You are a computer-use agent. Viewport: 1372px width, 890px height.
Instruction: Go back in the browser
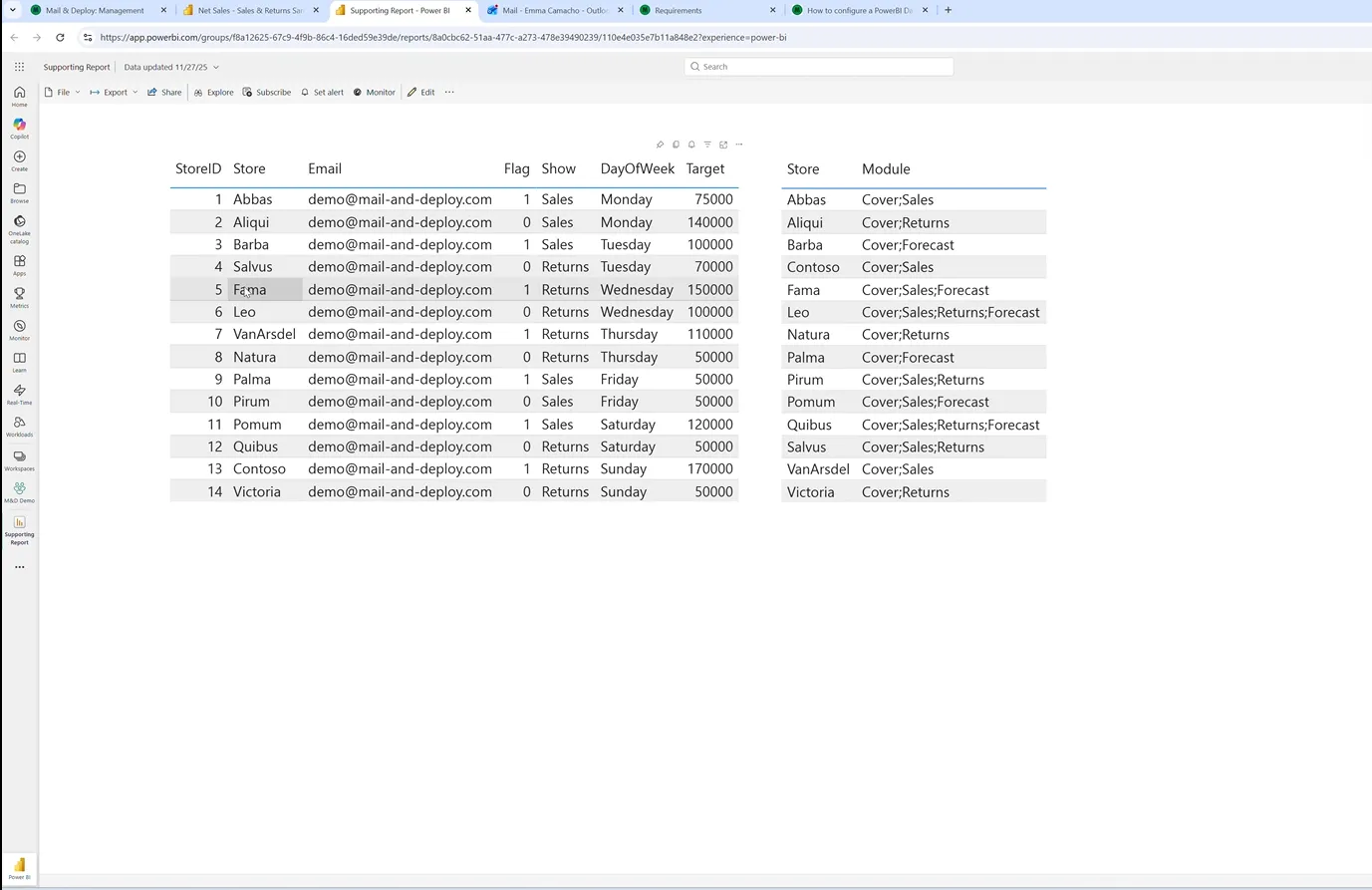coord(14,38)
